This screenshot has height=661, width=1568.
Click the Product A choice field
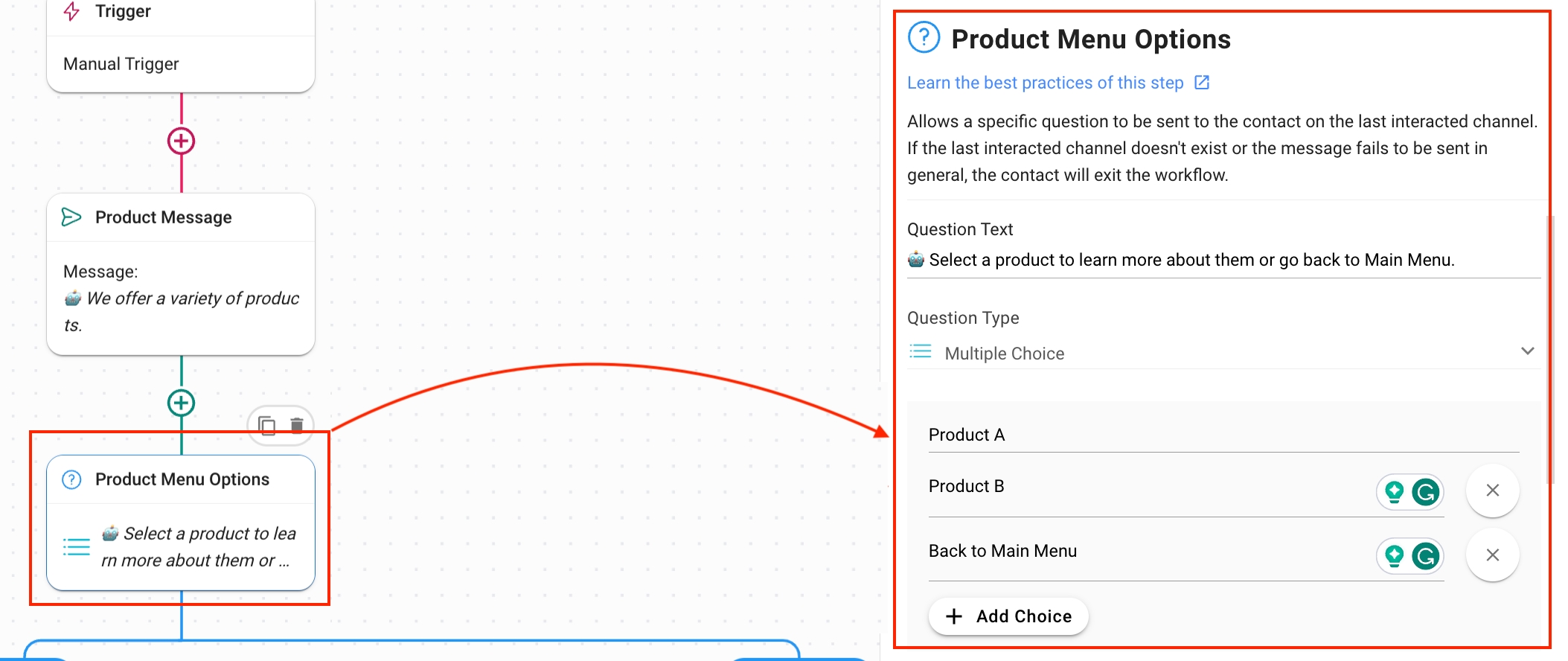(1220, 435)
